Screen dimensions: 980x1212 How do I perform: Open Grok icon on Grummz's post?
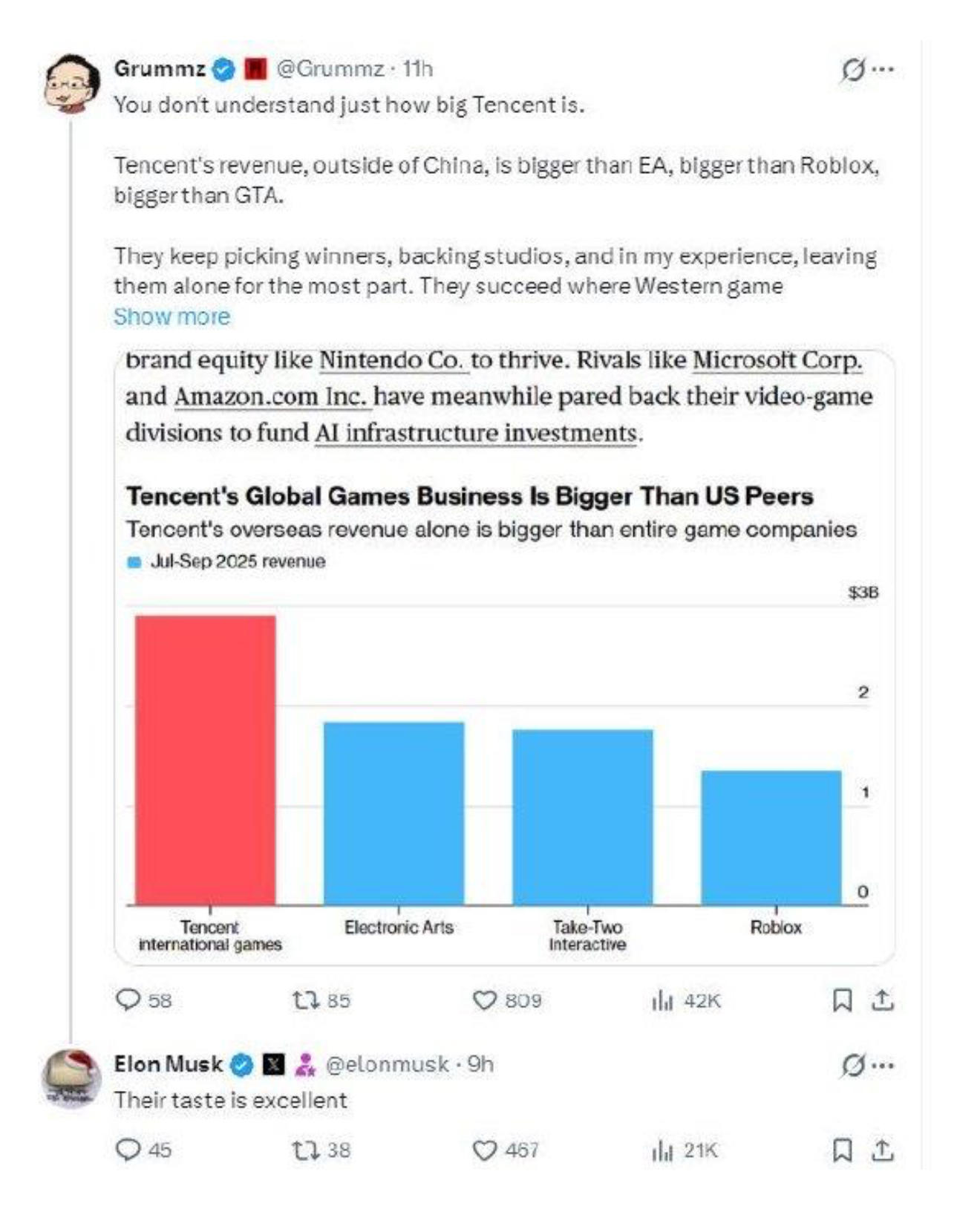pyautogui.click(x=852, y=70)
